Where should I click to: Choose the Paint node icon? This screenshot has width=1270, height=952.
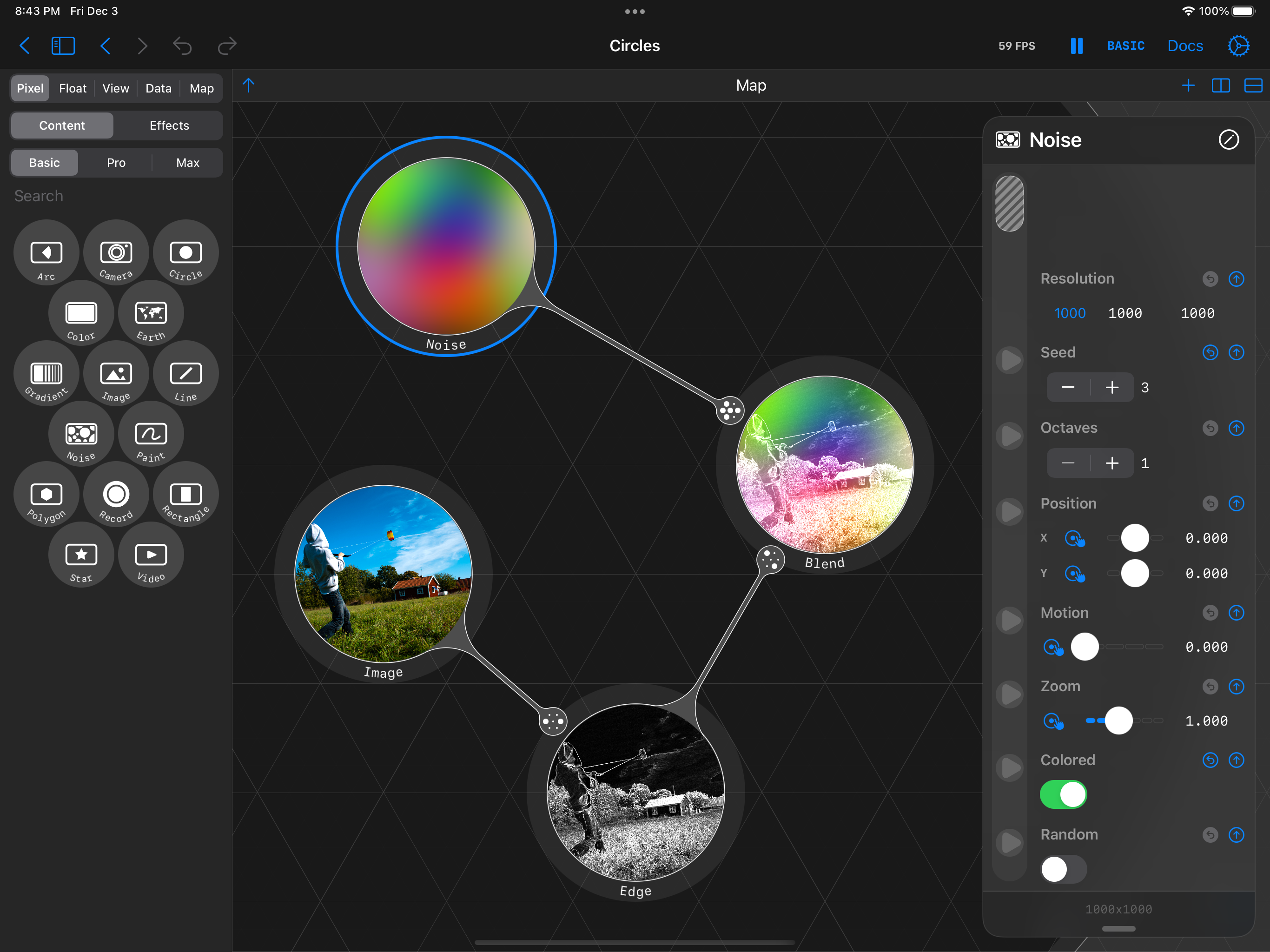151,435
